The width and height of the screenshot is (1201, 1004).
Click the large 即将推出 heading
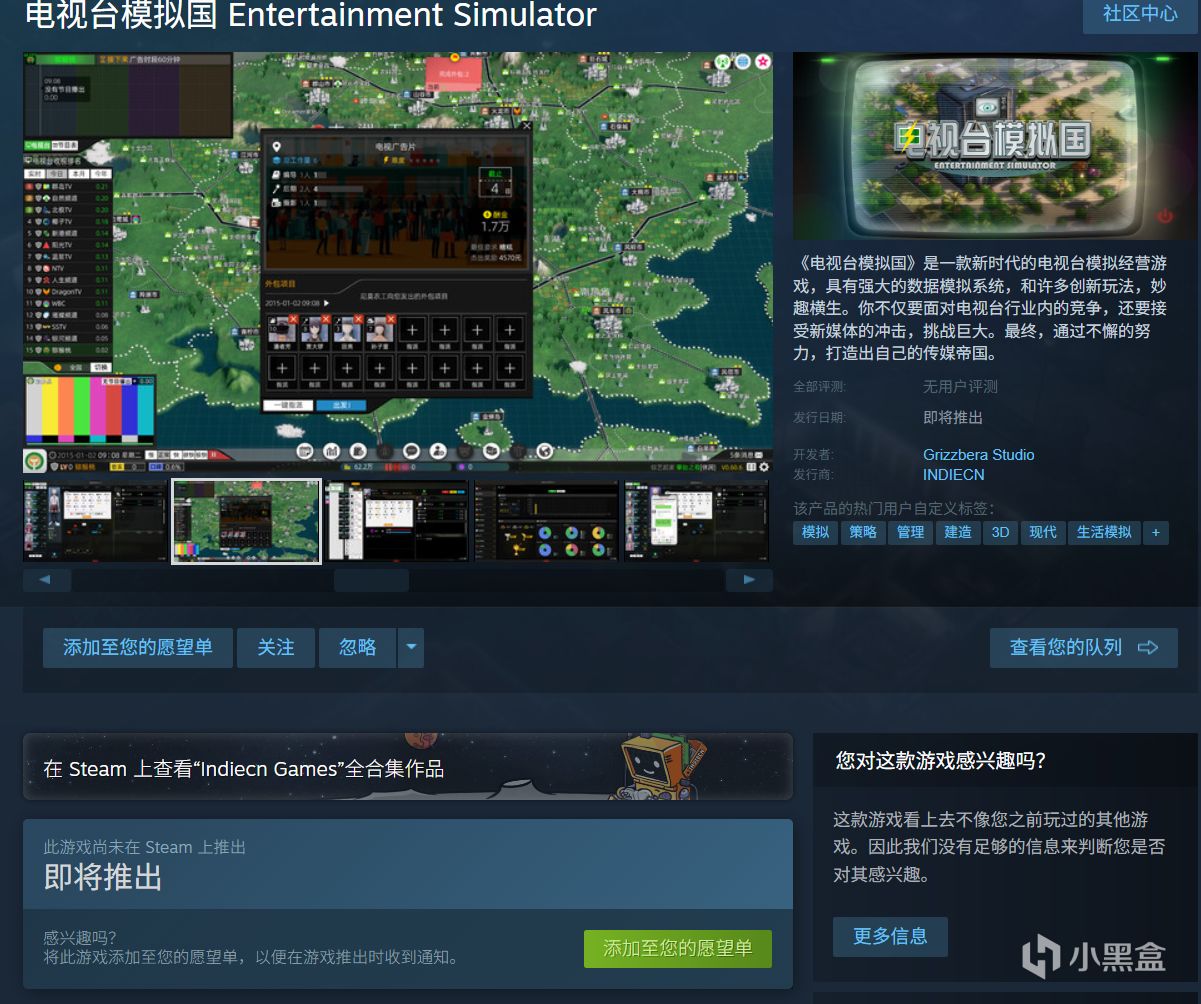[103, 878]
